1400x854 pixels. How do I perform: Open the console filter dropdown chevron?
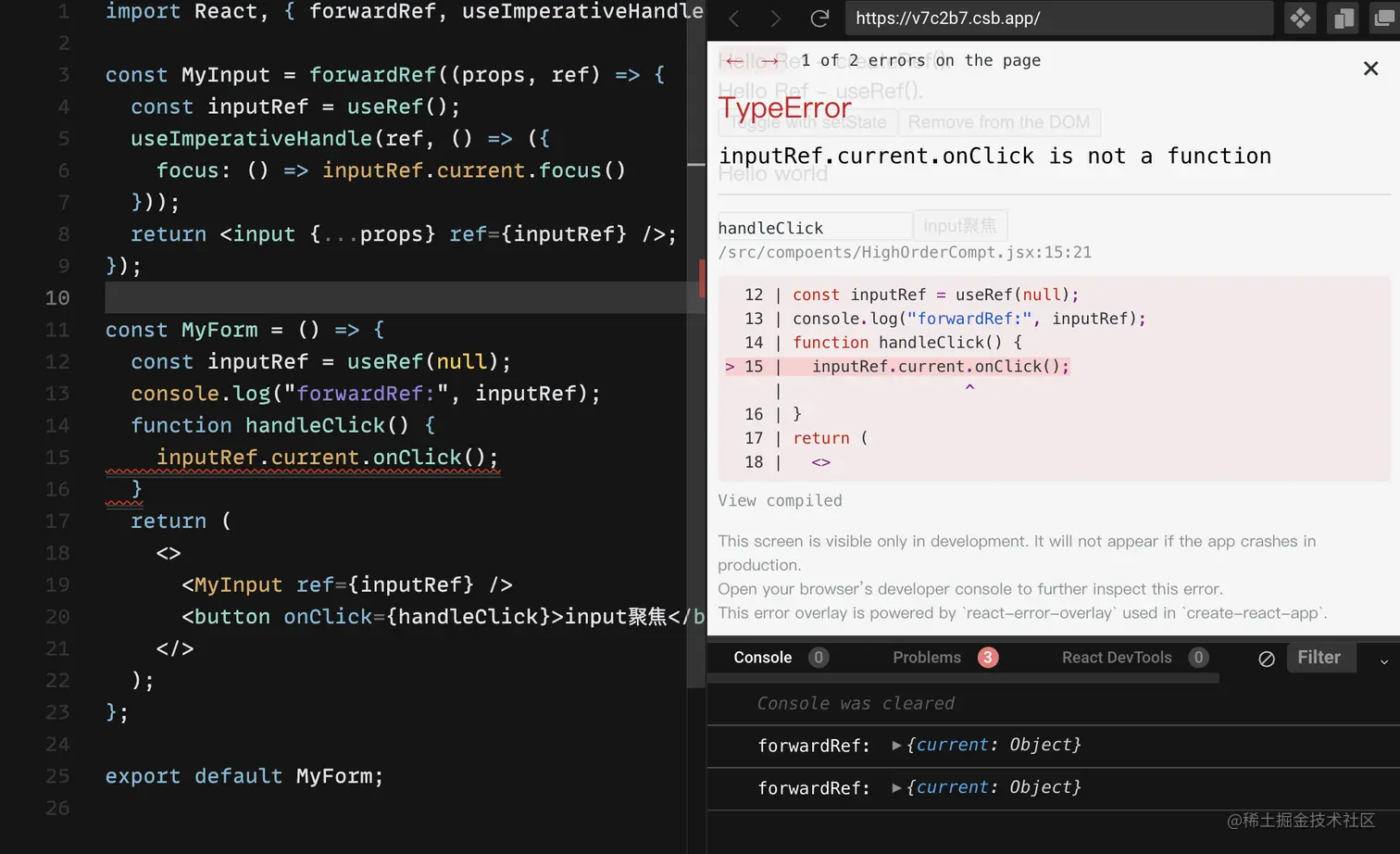point(1384,661)
